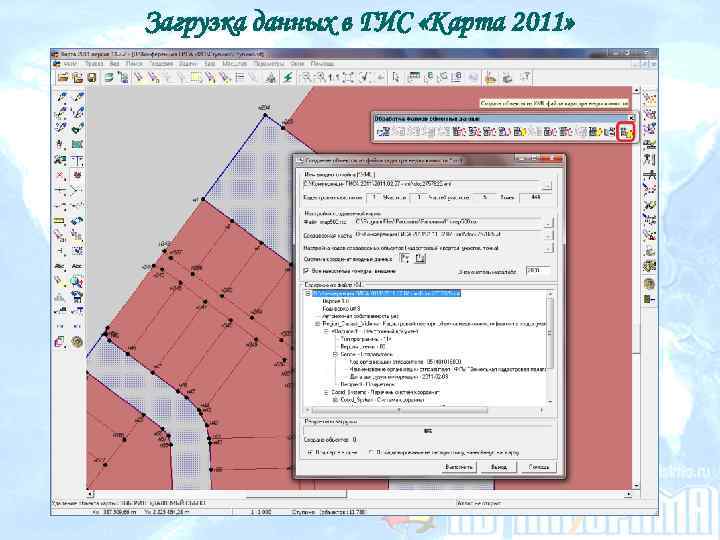Select the first radio button under results
This screenshot has height=540, width=720.
pyautogui.click(x=309, y=453)
